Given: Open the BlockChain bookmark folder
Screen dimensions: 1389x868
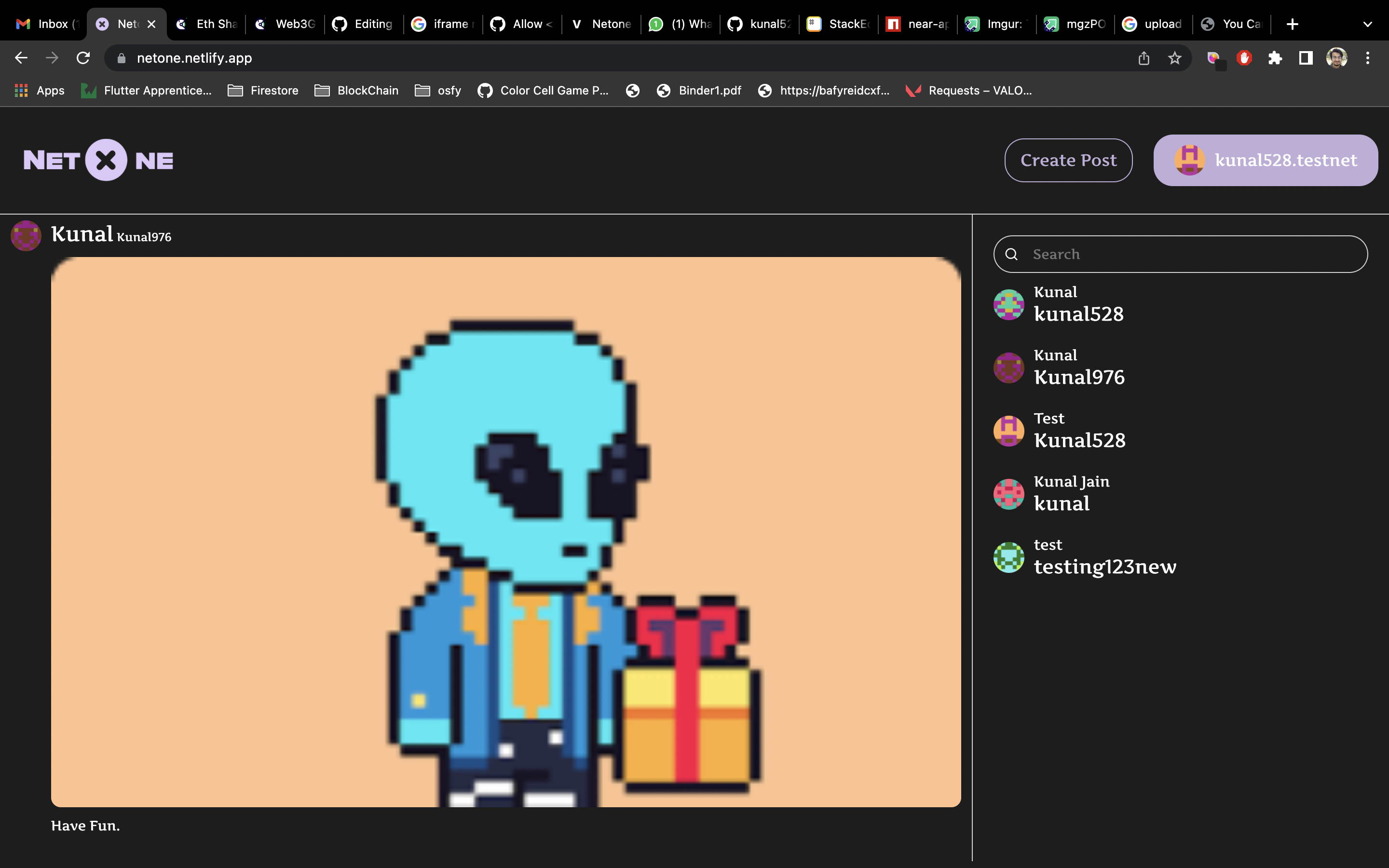Looking at the screenshot, I should point(356,90).
